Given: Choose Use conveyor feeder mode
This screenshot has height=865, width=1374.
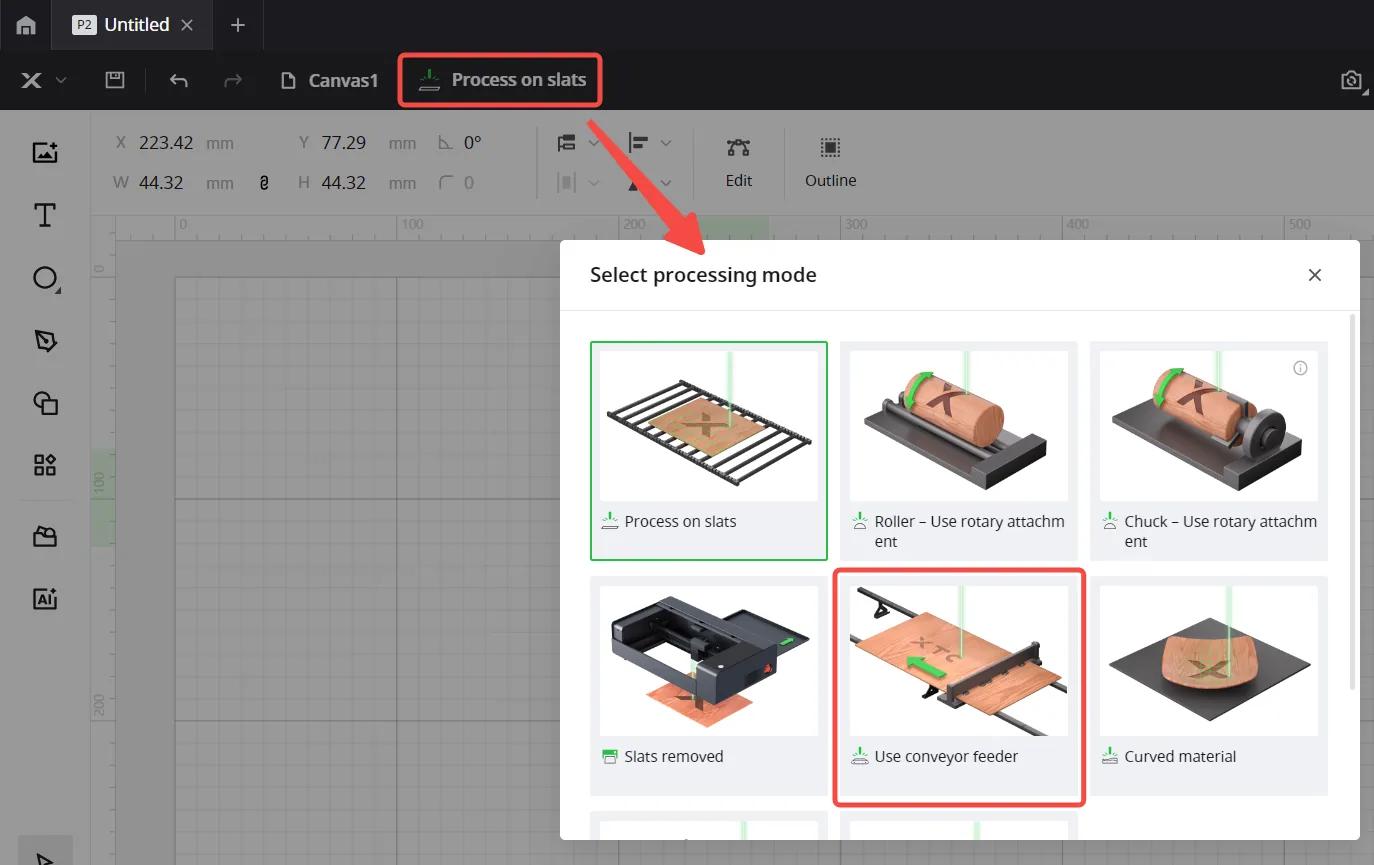Looking at the screenshot, I should click(959, 686).
